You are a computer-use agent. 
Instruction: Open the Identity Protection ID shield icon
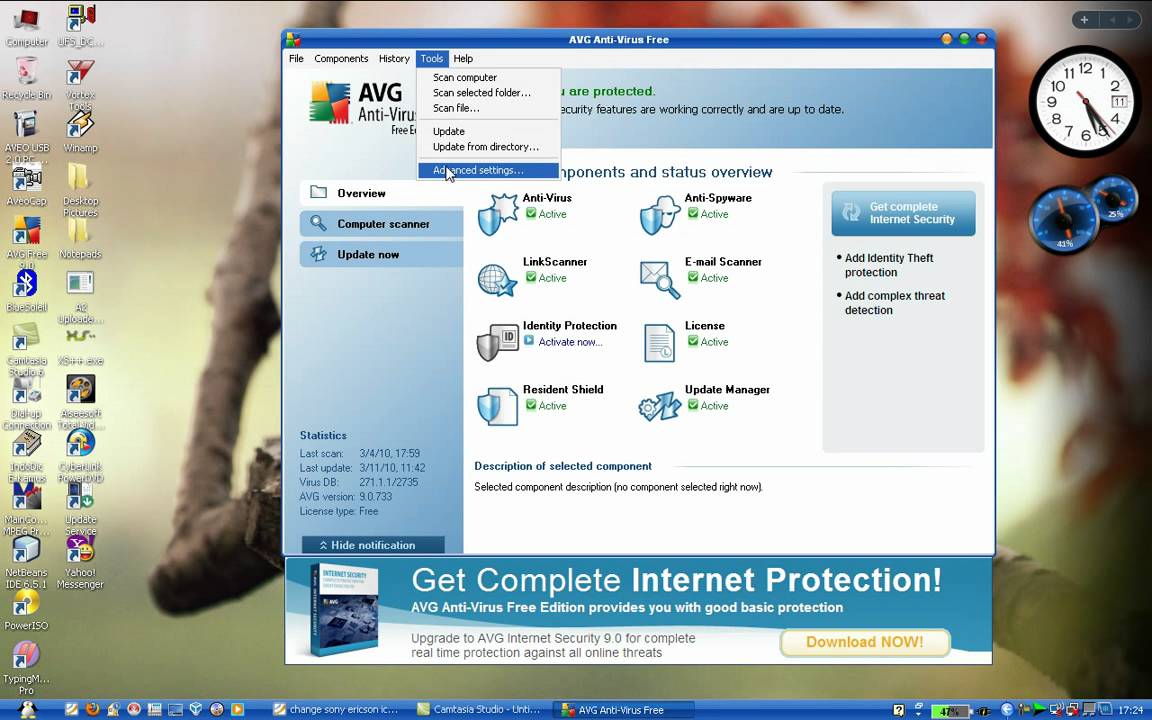click(x=497, y=342)
